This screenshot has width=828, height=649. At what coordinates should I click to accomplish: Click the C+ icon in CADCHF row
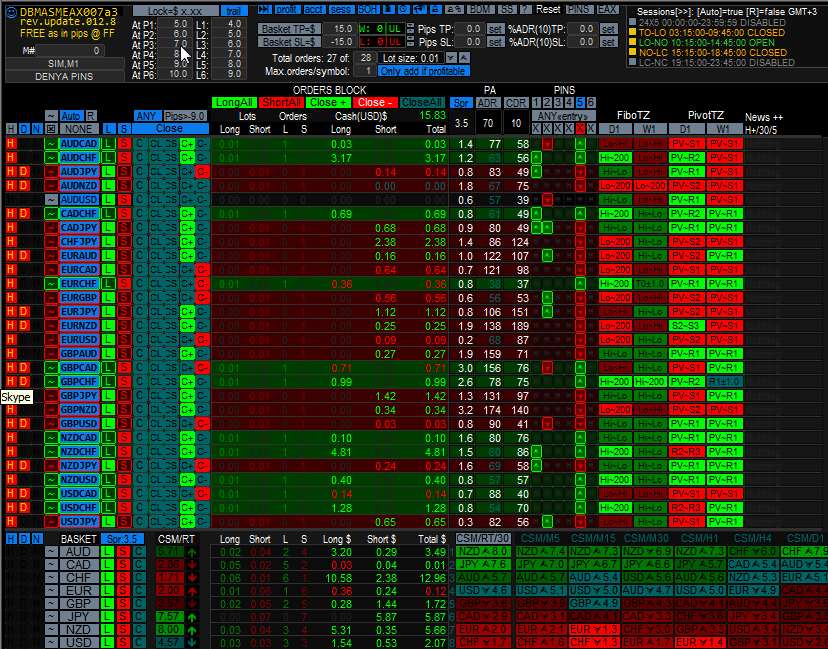pos(187,214)
